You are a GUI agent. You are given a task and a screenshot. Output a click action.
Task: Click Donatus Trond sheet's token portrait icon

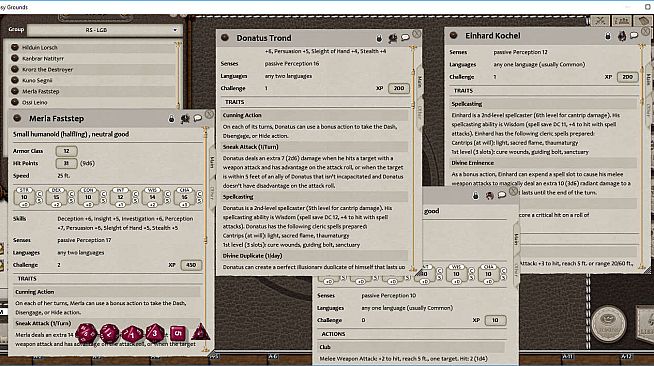392,38
